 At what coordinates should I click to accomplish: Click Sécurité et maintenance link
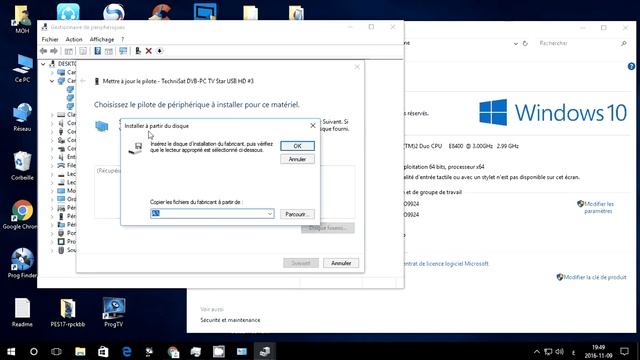[x=230, y=320]
